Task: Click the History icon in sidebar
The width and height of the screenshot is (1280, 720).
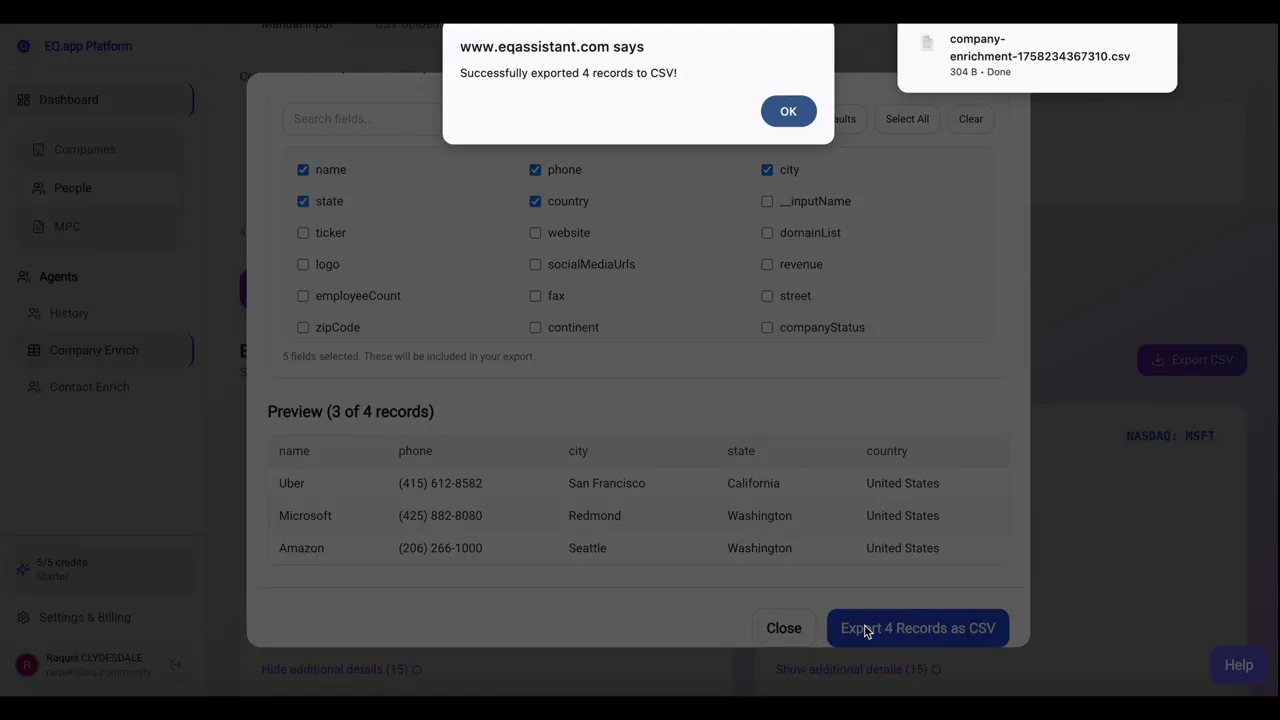Action: (x=35, y=314)
